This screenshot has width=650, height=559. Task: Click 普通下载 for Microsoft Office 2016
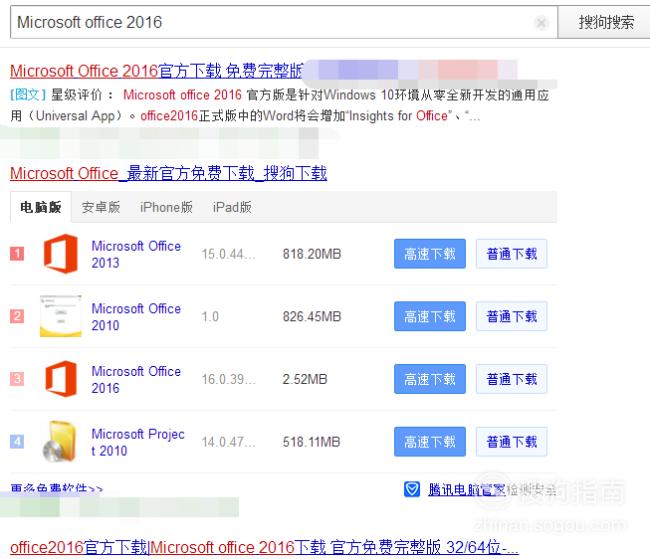tap(512, 379)
